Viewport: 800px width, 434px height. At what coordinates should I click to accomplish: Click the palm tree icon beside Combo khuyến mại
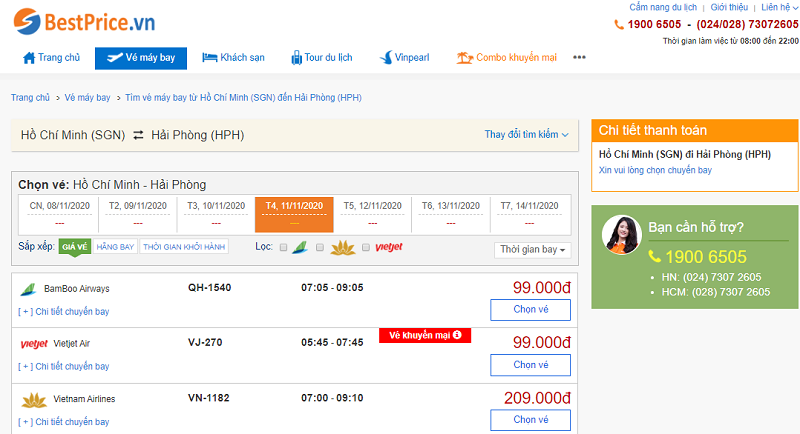(x=464, y=58)
